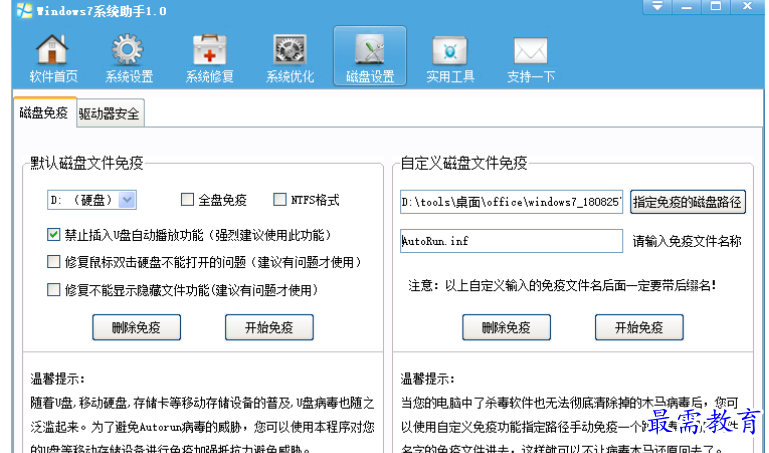Click the 请输入免疫文件名称 label

point(687,241)
